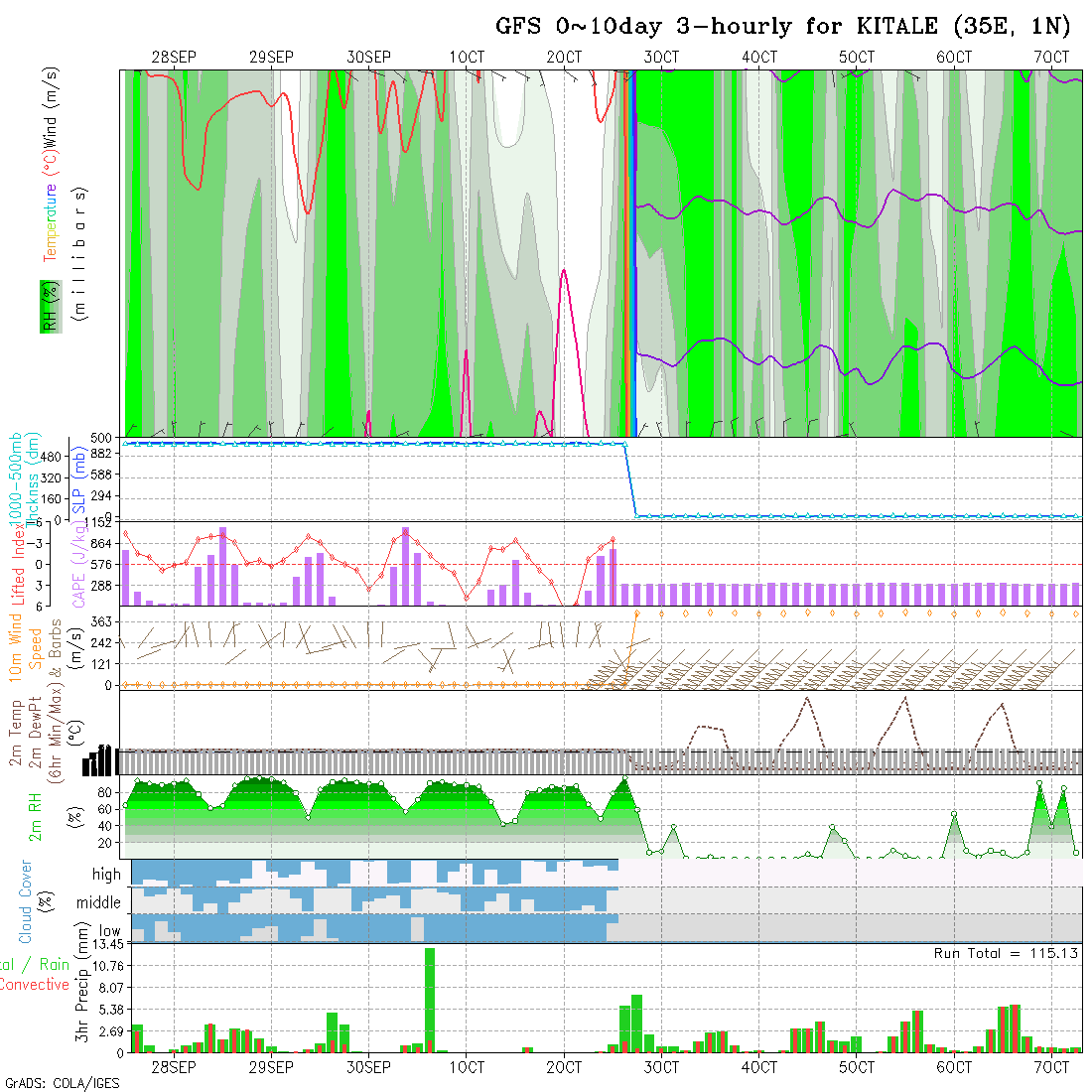
Task: Click the green RH (%) legend label
Action: click(47, 306)
